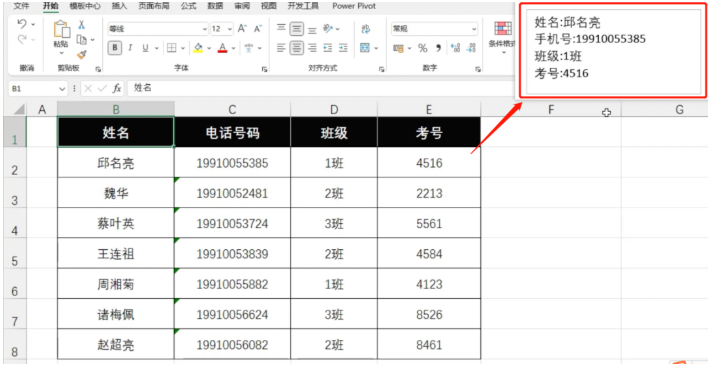
Task: Open the Insert Function fx button
Action: point(117,88)
